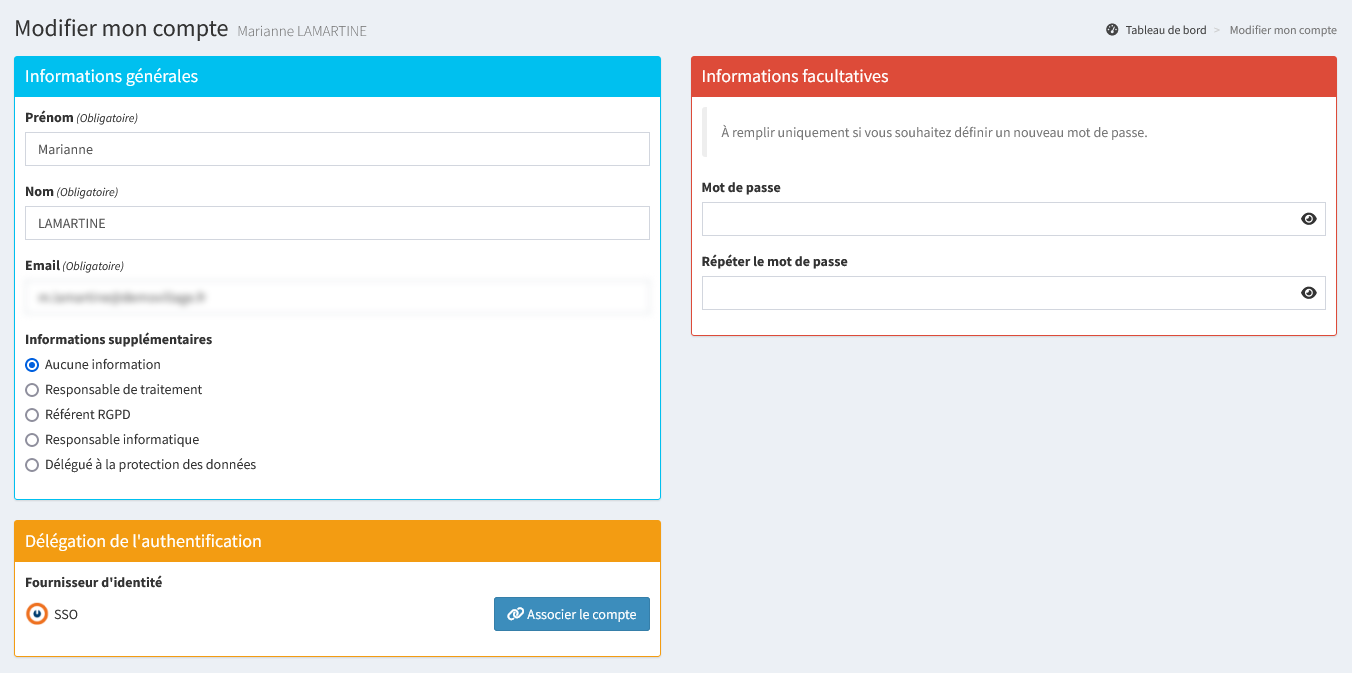The width and height of the screenshot is (1352, 673).
Task: Open the Tableau de bord breadcrumb link
Action: coord(1165,30)
